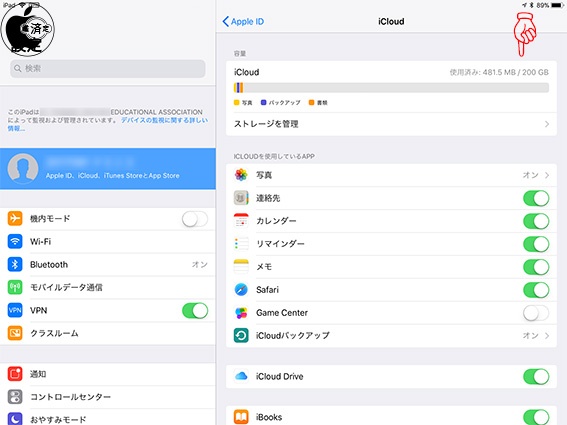
Task: Open iCloudバックアップ settings
Action: (x=391, y=336)
